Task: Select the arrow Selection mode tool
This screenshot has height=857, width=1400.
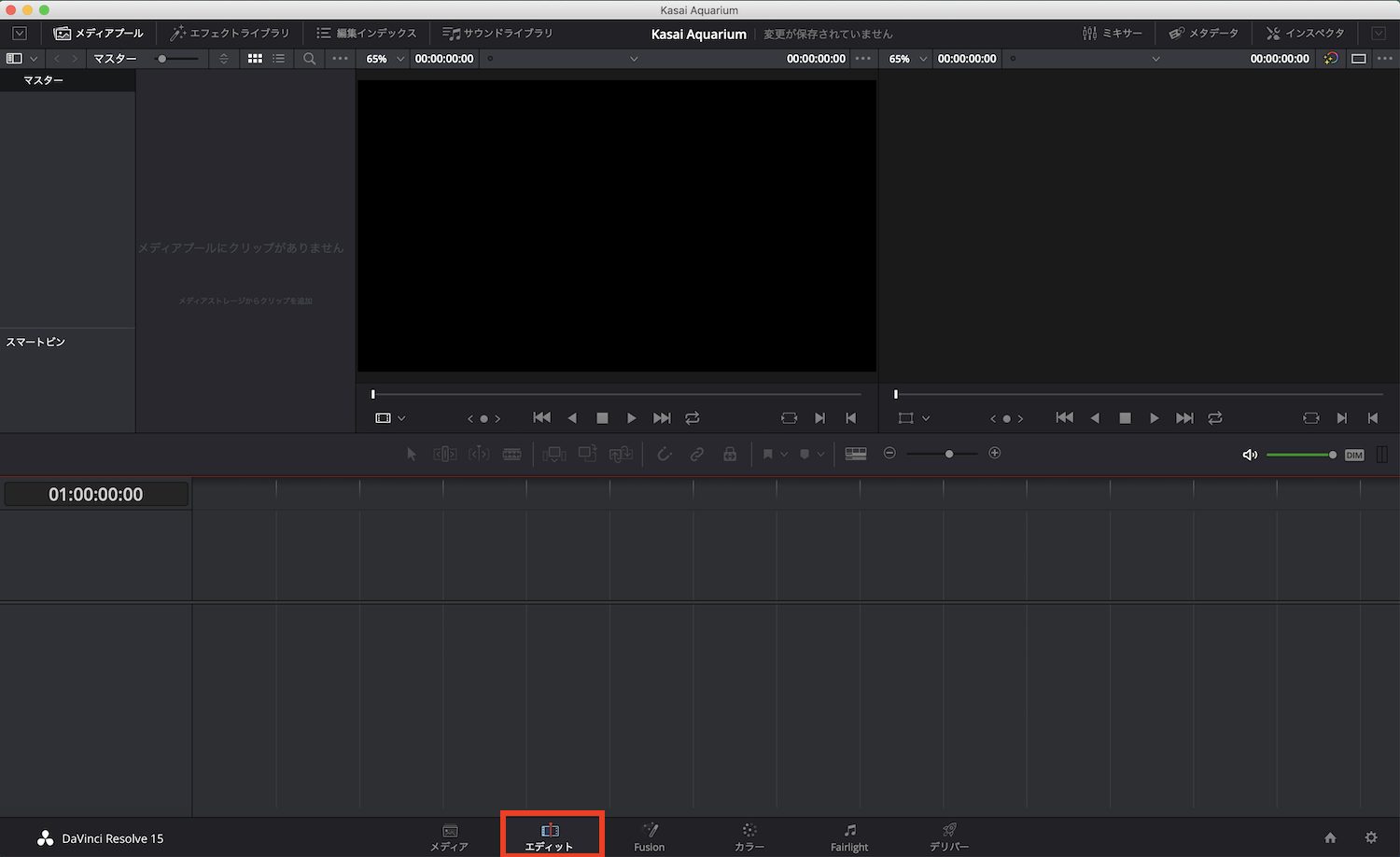Action: [x=412, y=454]
